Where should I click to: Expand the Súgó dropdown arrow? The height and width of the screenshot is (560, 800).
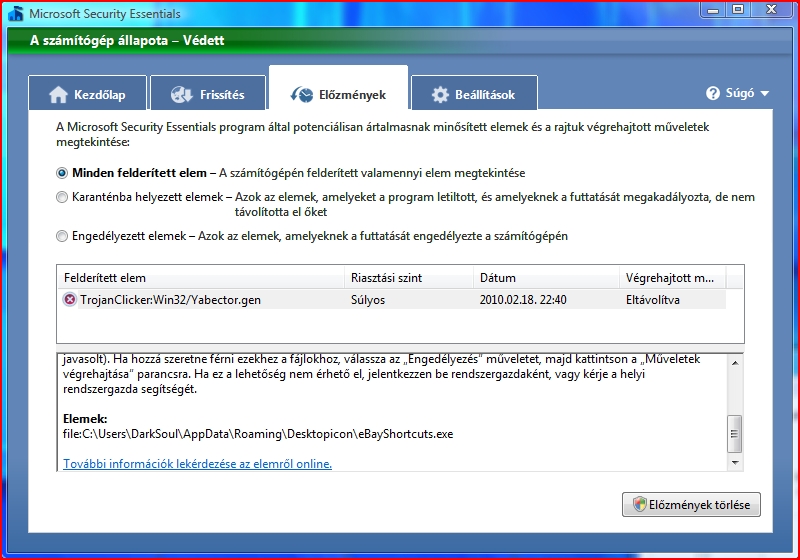764,94
